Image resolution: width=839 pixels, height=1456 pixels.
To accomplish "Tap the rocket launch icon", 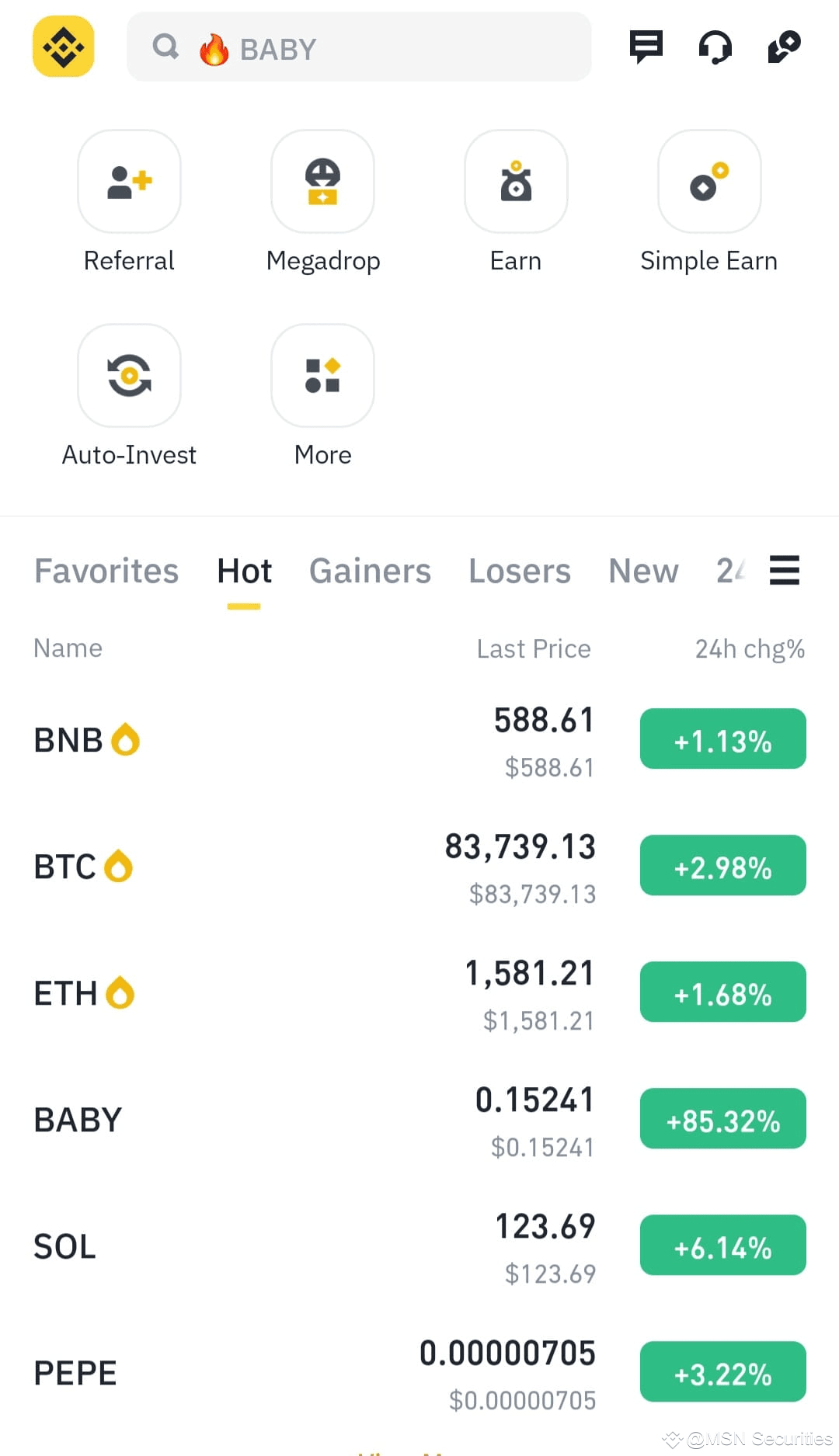I will [x=784, y=47].
